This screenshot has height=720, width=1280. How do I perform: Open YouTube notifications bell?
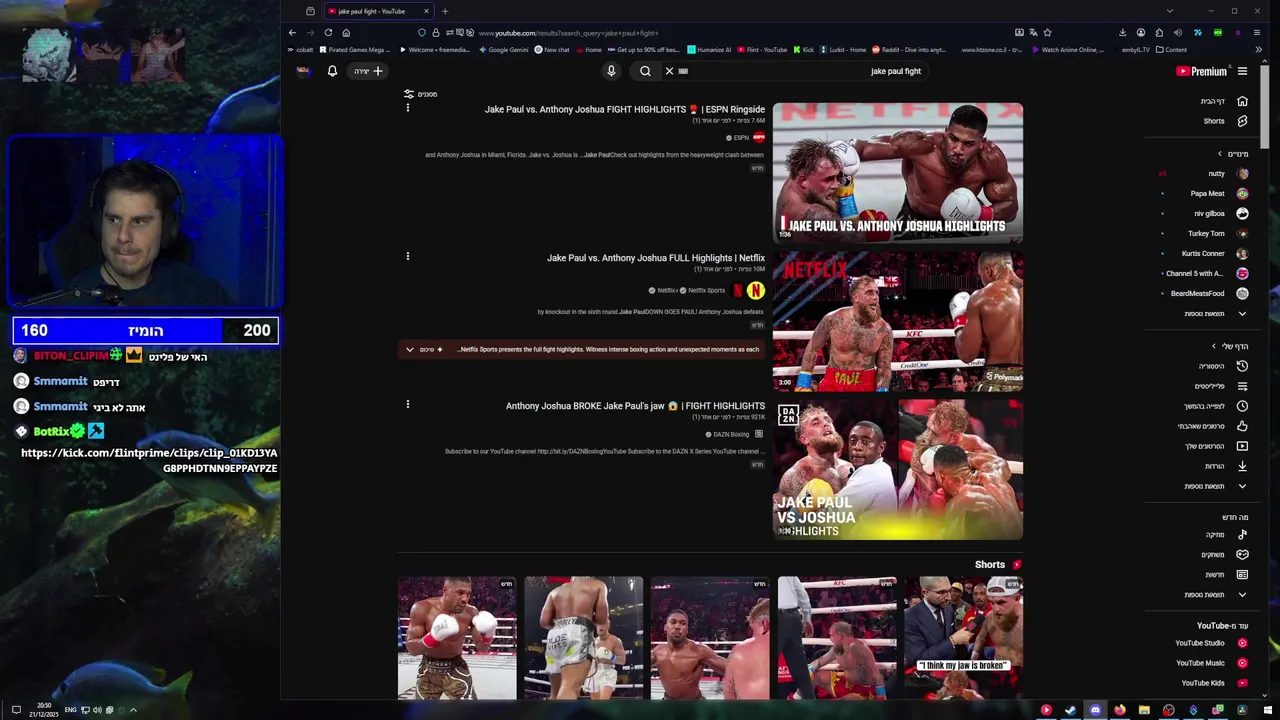tap(332, 71)
